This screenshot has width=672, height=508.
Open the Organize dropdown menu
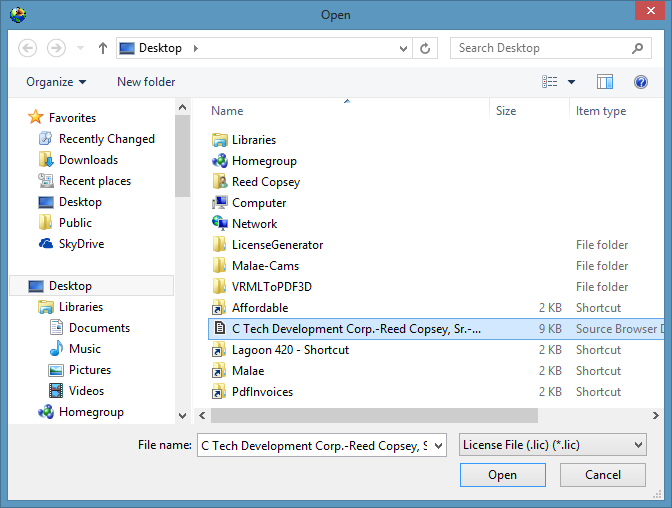[x=56, y=82]
